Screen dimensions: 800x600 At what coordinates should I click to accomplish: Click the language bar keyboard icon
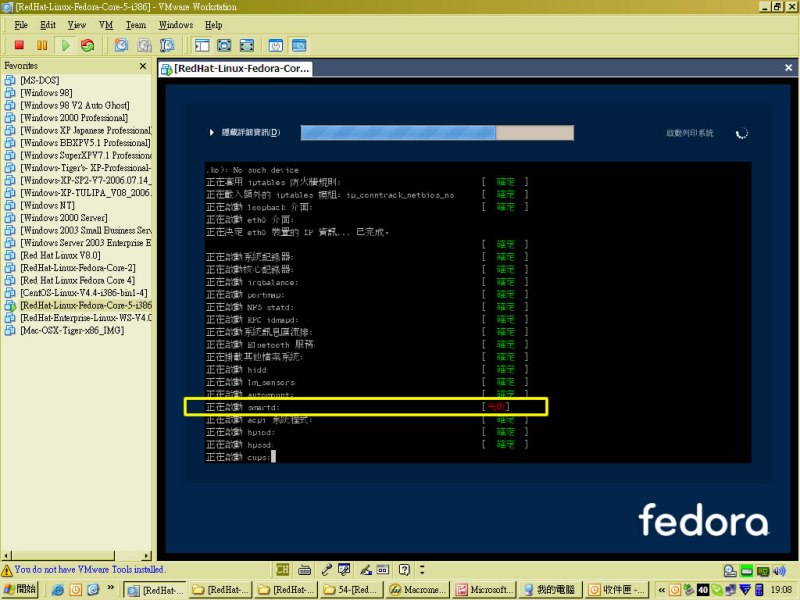tap(305, 569)
